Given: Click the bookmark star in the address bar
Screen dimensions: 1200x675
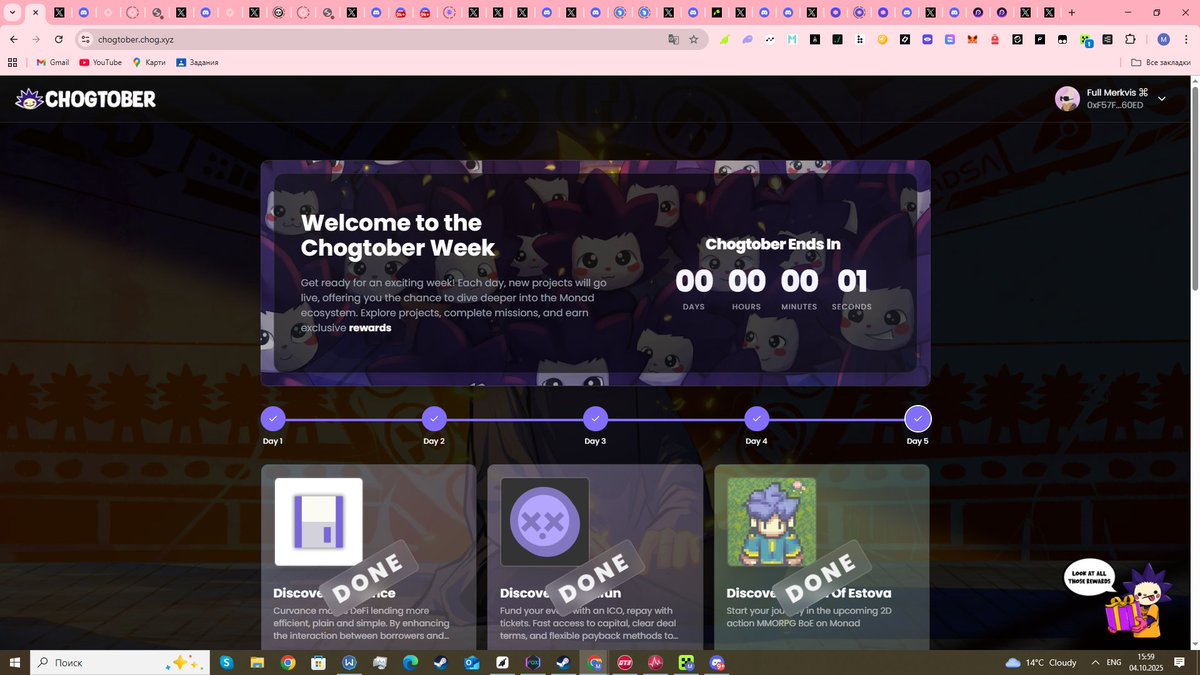Looking at the screenshot, I should [x=693, y=40].
